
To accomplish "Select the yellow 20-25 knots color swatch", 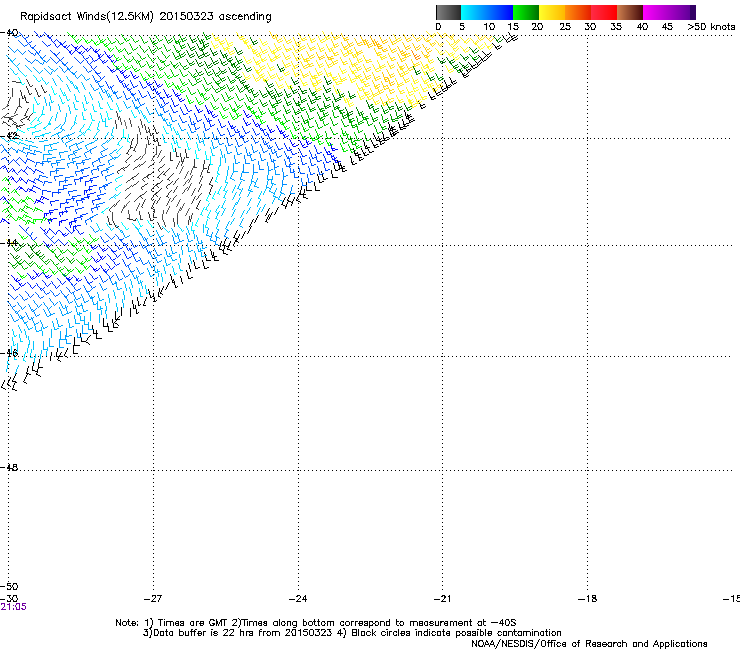I will [552, 12].
